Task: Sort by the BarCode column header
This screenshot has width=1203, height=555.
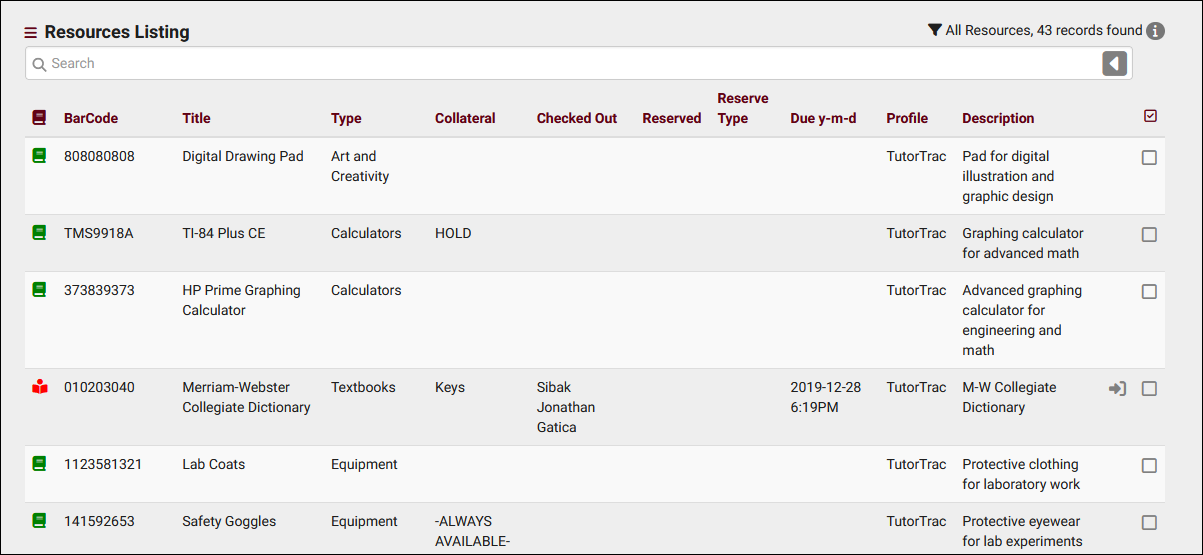Action: point(91,118)
